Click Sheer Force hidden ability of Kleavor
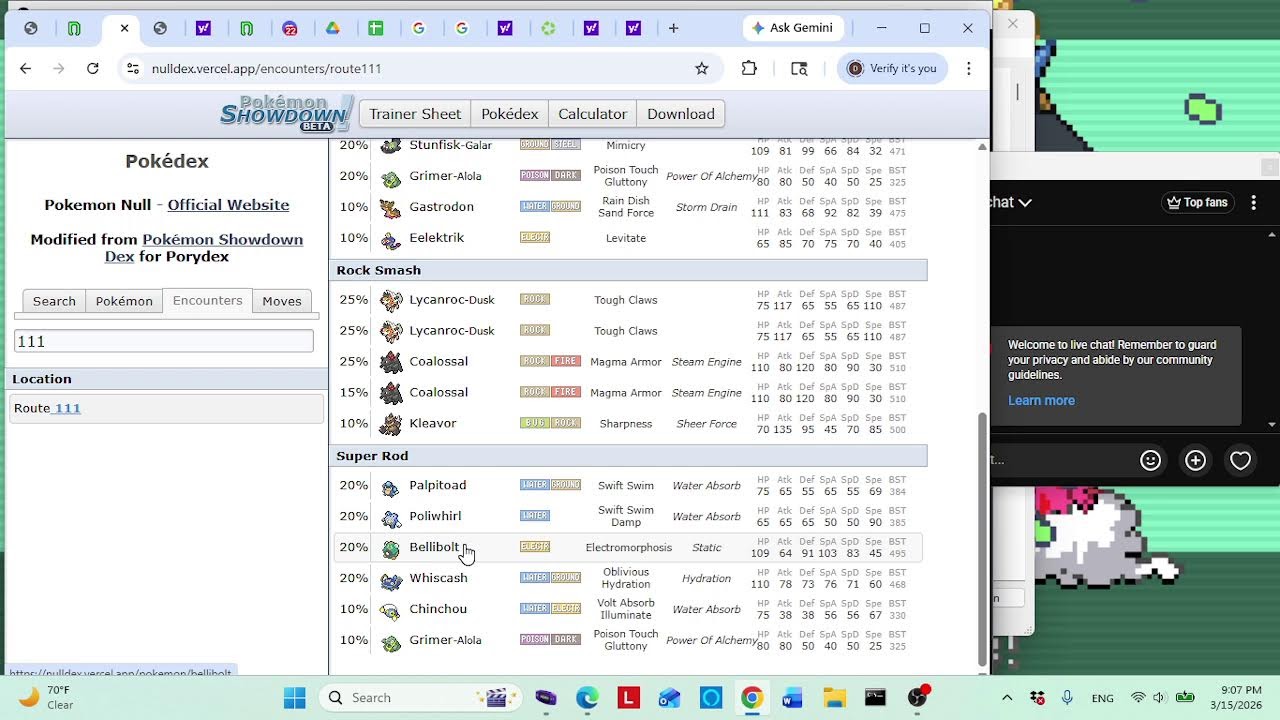Viewport: 1280px width, 720px height. [x=706, y=424]
